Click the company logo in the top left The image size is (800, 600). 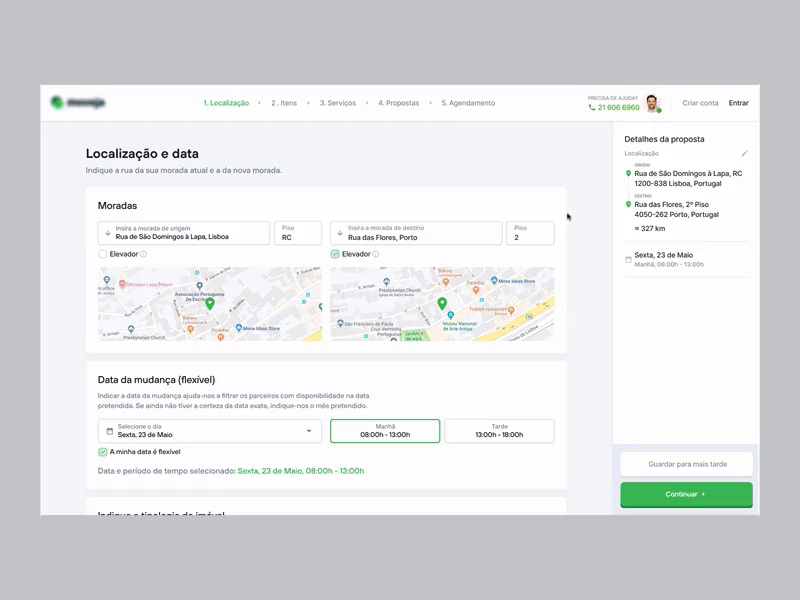click(x=78, y=102)
